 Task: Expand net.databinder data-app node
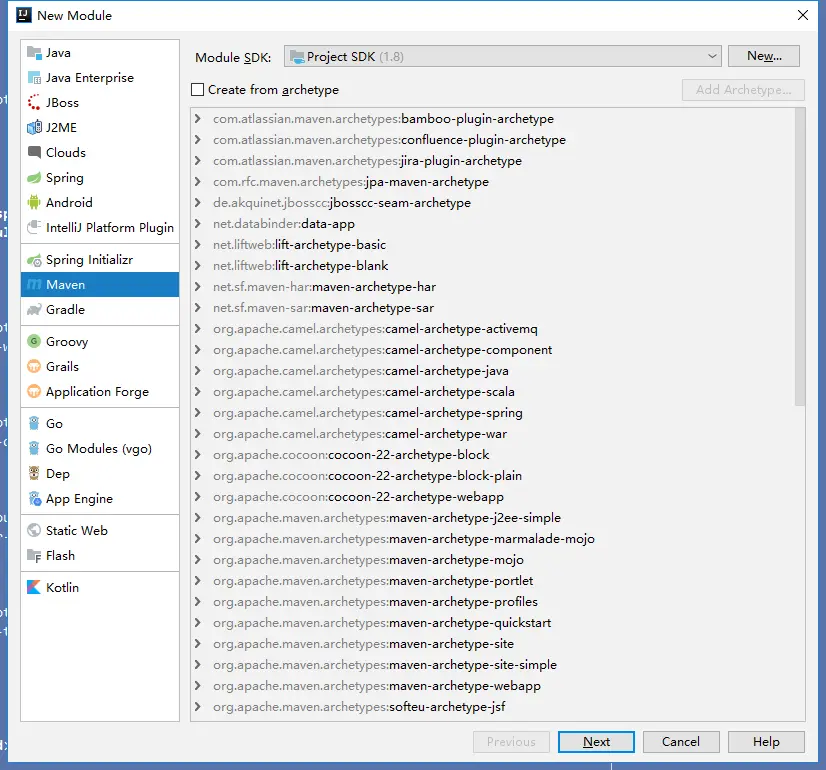pos(198,224)
